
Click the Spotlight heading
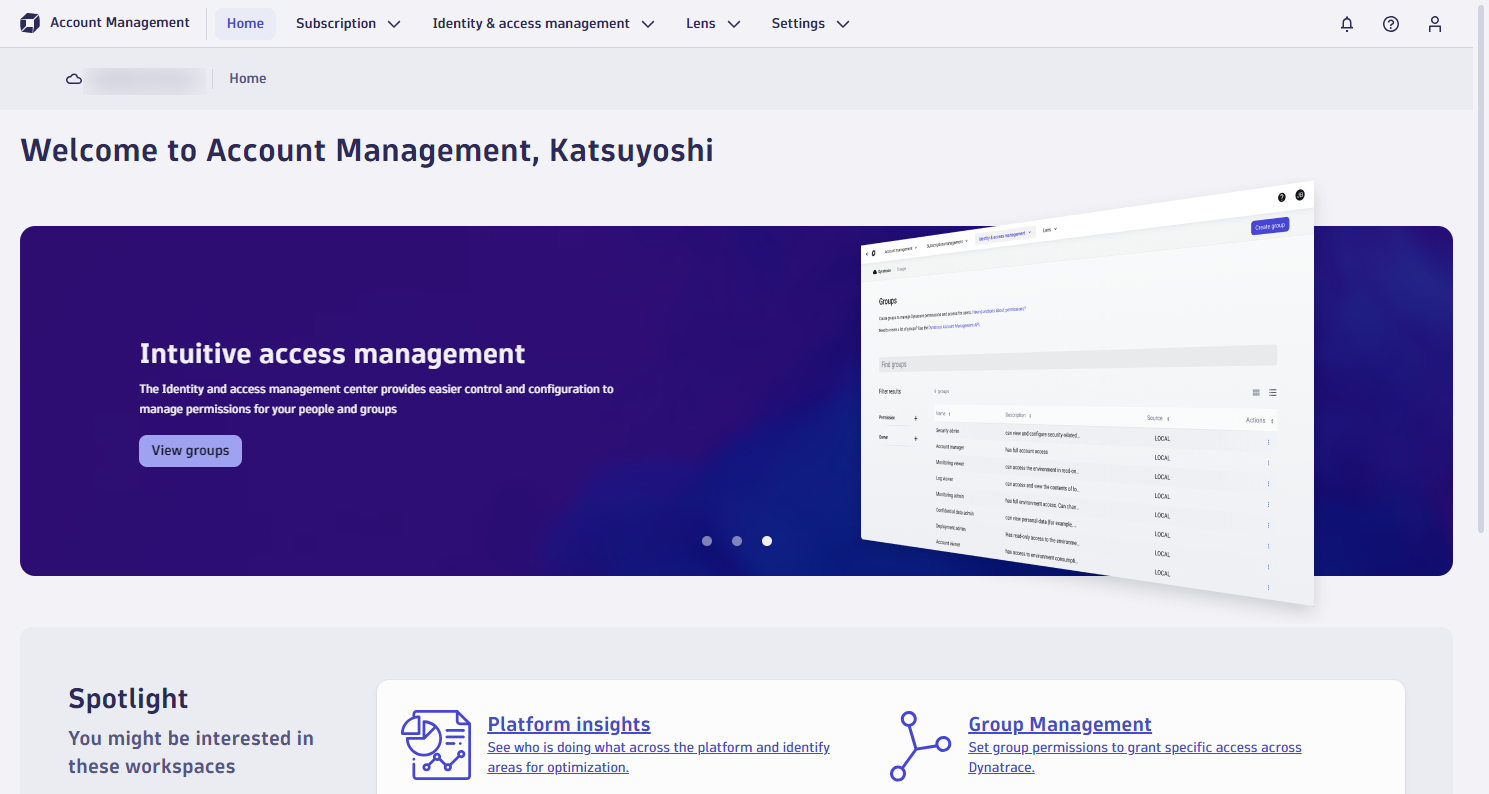pos(128,698)
